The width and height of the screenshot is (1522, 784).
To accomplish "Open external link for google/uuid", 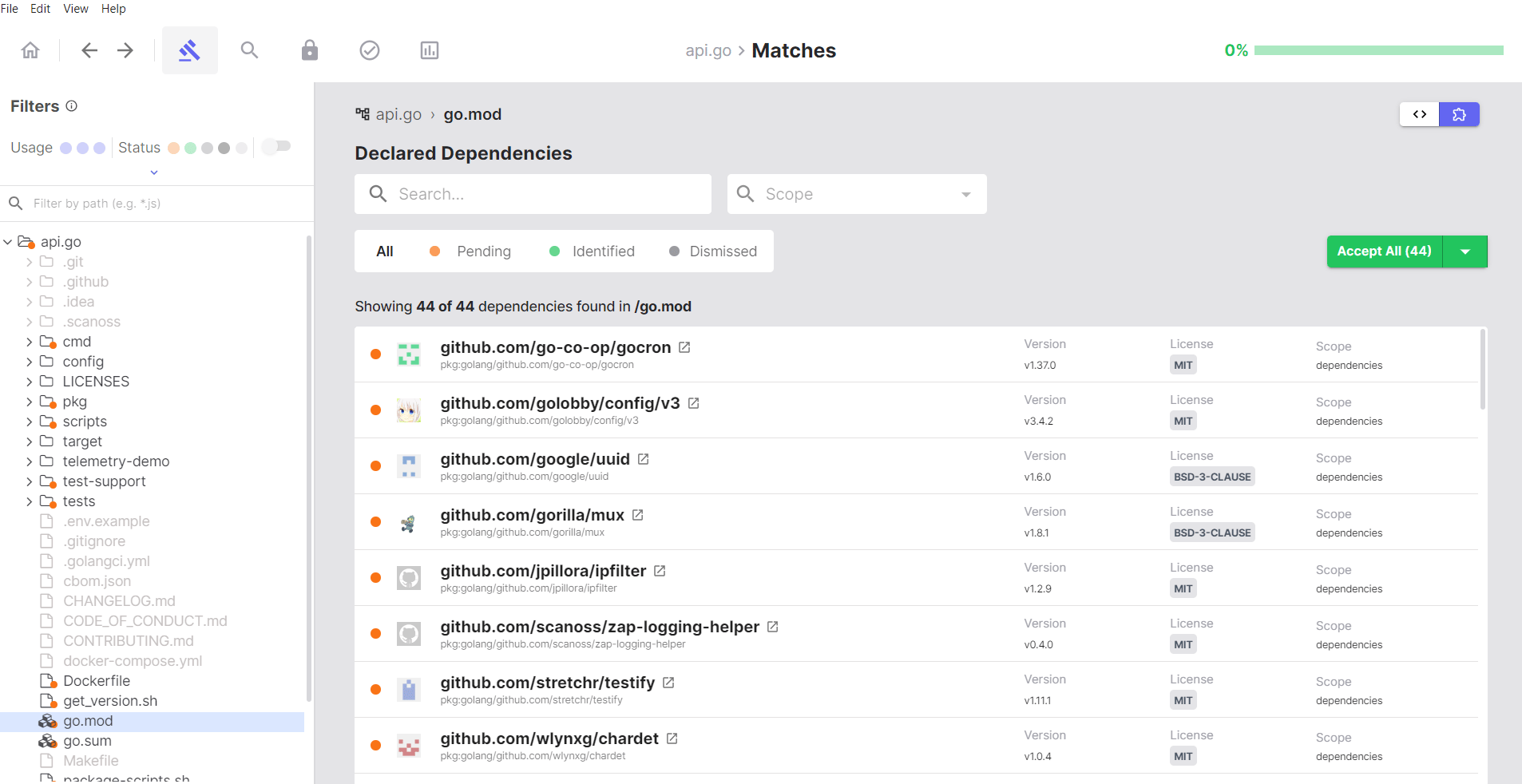I will [644, 459].
